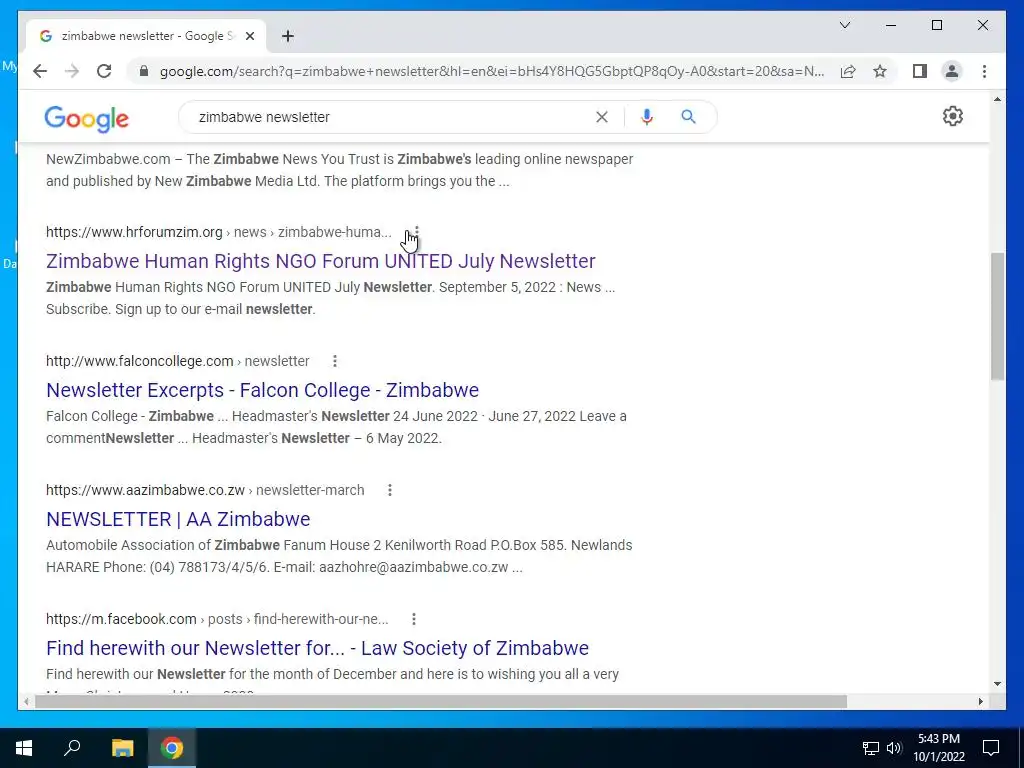Open the Chrome side panel

click(920, 71)
